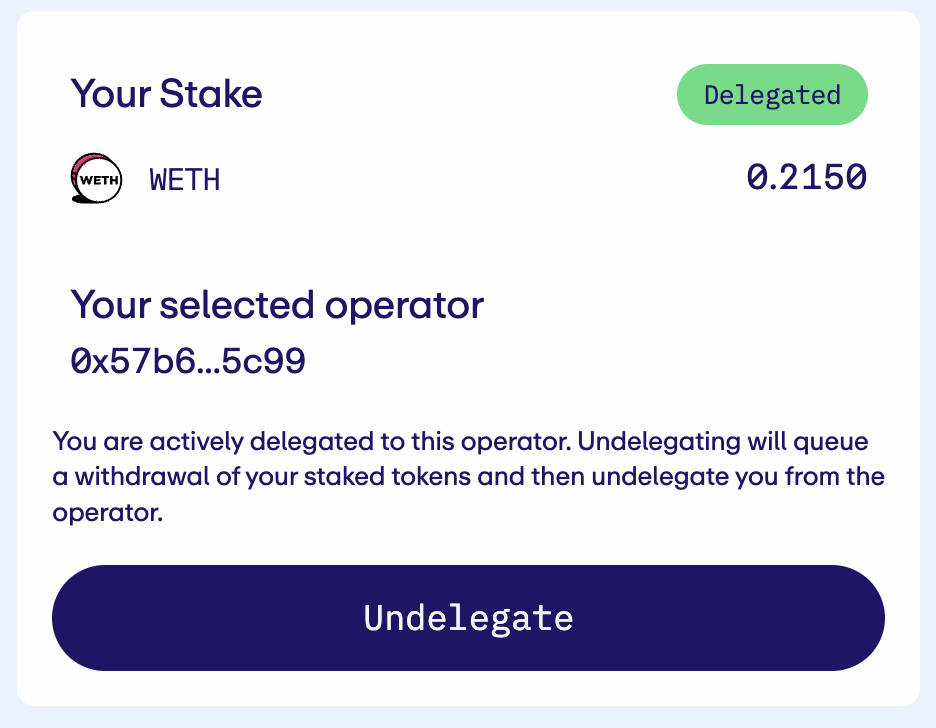Open the Your selected operator section
The height and width of the screenshot is (728, 936).
click(277, 305)
